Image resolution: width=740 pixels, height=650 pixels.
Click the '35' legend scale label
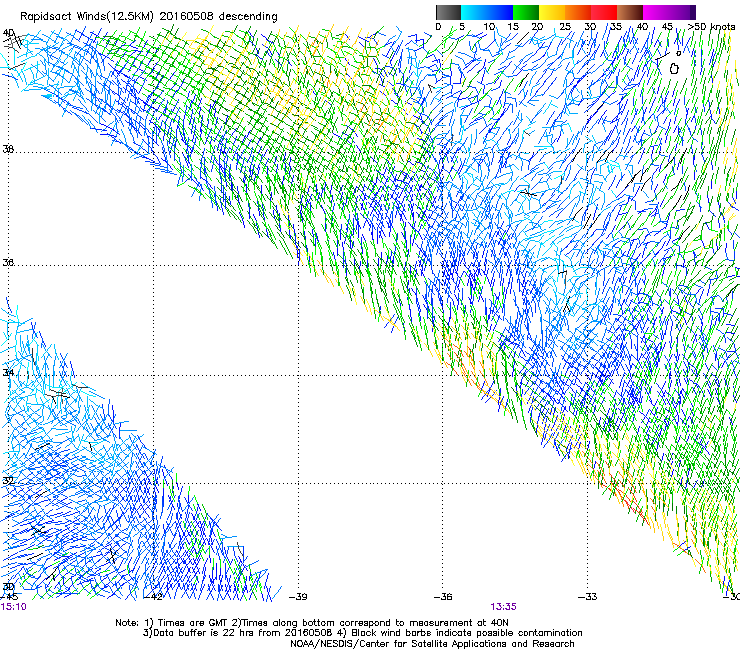tap(616, 27)
